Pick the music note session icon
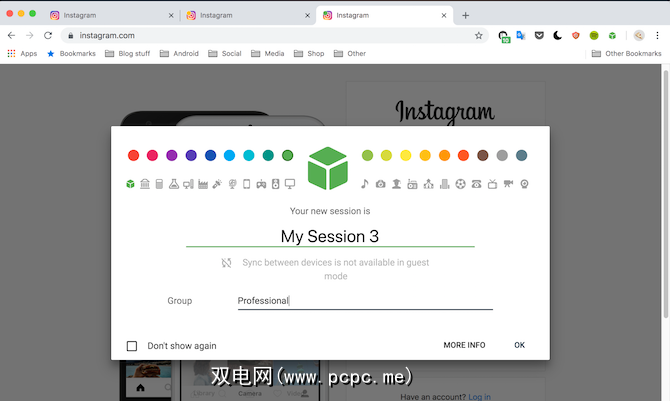This screenshot has width=670, height=401. click(364, 184)
